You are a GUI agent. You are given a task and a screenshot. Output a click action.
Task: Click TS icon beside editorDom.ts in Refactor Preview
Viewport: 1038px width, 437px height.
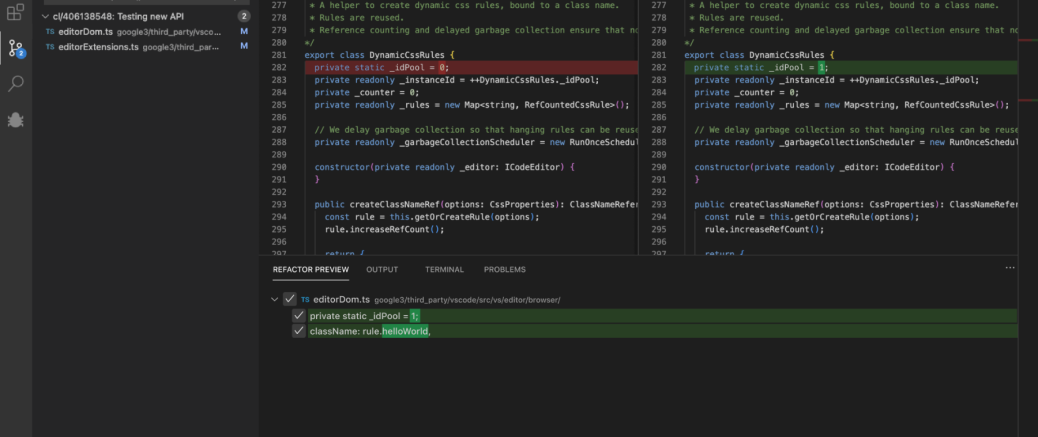tap(305, 300)
